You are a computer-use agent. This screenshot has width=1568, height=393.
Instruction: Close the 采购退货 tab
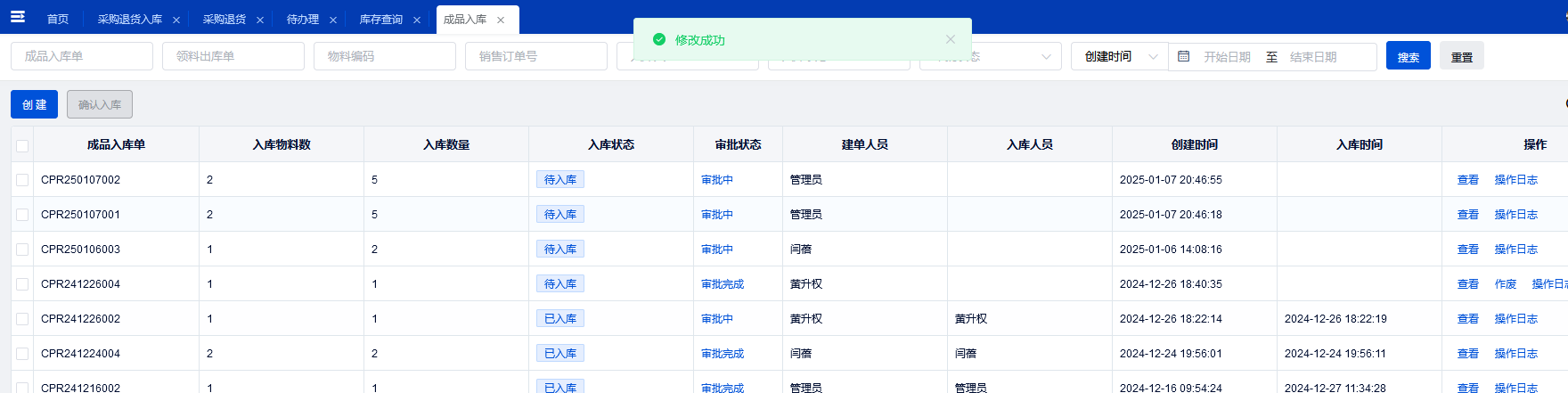coord(260,20)
